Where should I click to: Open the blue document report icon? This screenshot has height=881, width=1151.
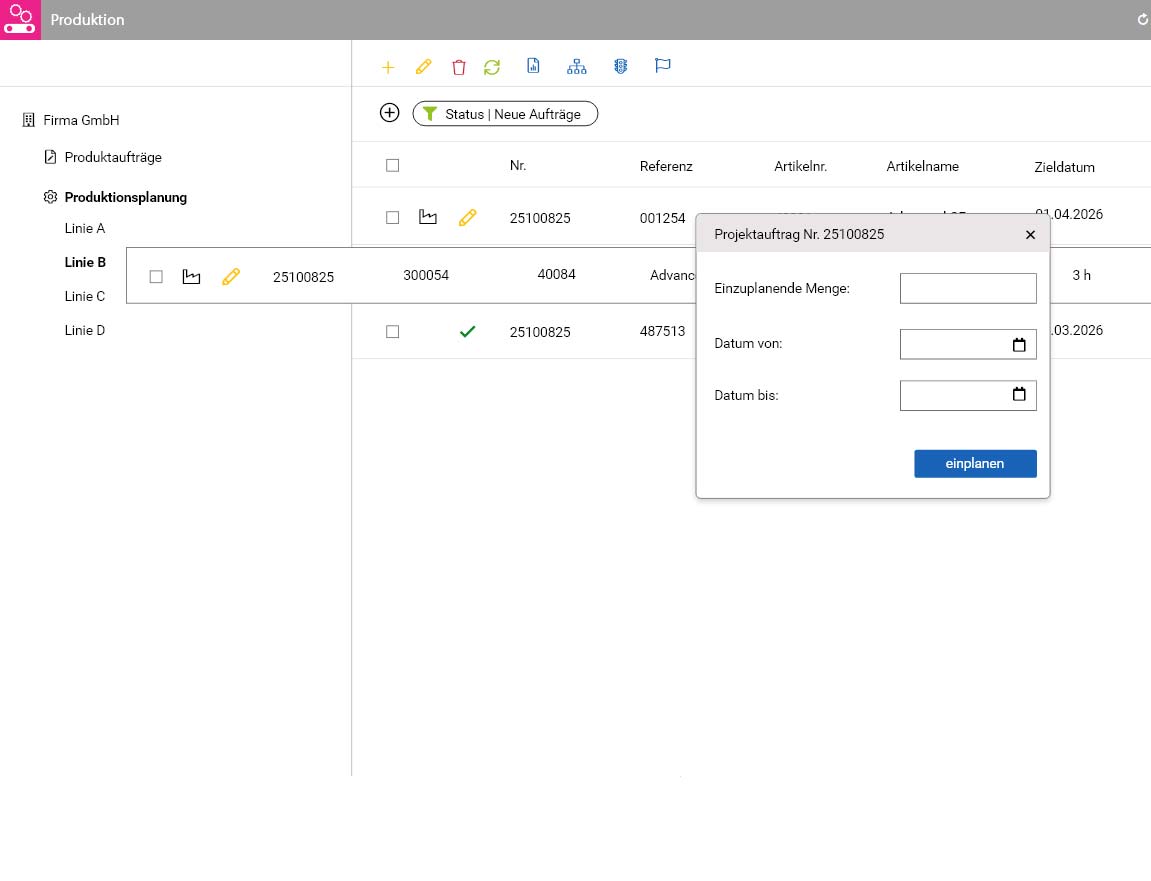[x=534, y=66]
